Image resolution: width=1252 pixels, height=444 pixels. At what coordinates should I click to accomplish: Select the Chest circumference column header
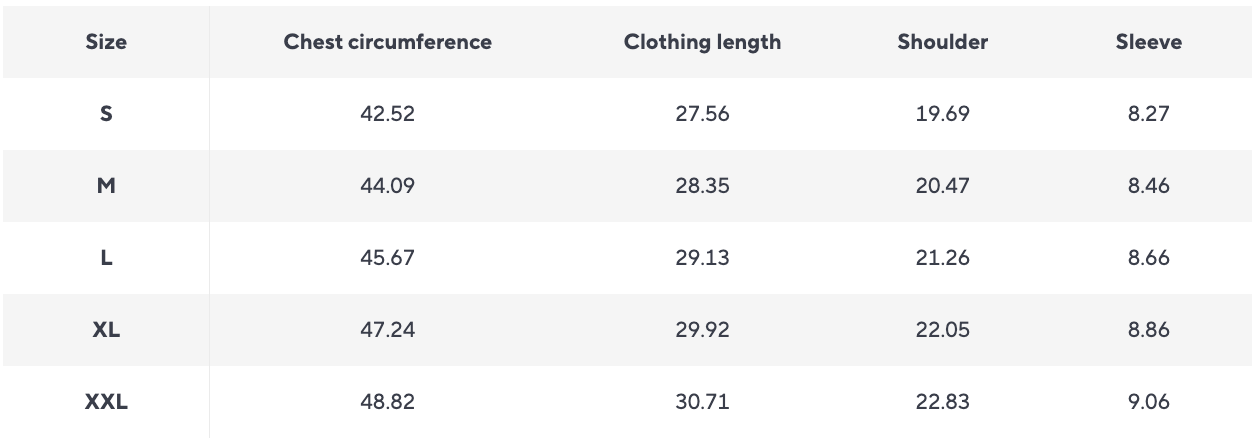point(388,42)
